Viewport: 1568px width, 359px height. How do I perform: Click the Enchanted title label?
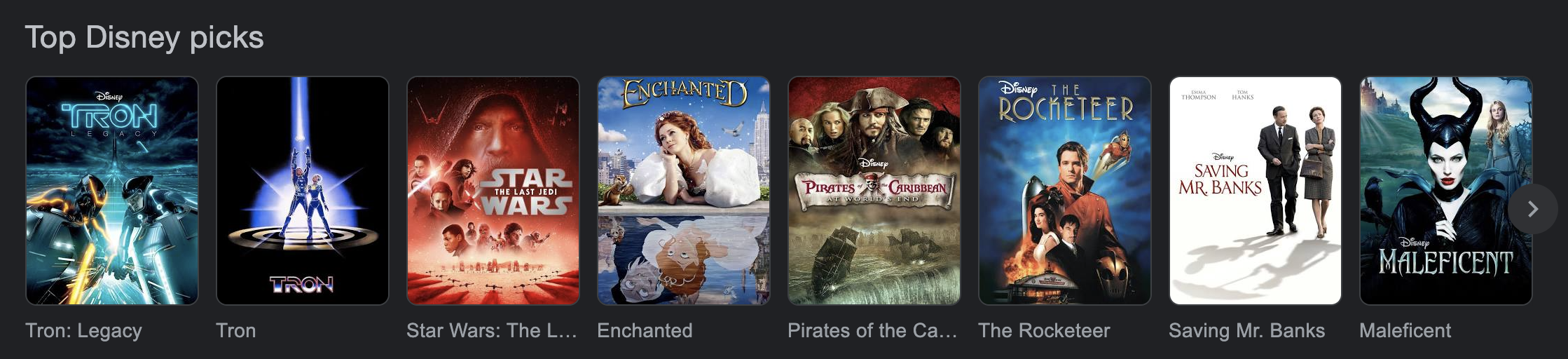[645, 330]
